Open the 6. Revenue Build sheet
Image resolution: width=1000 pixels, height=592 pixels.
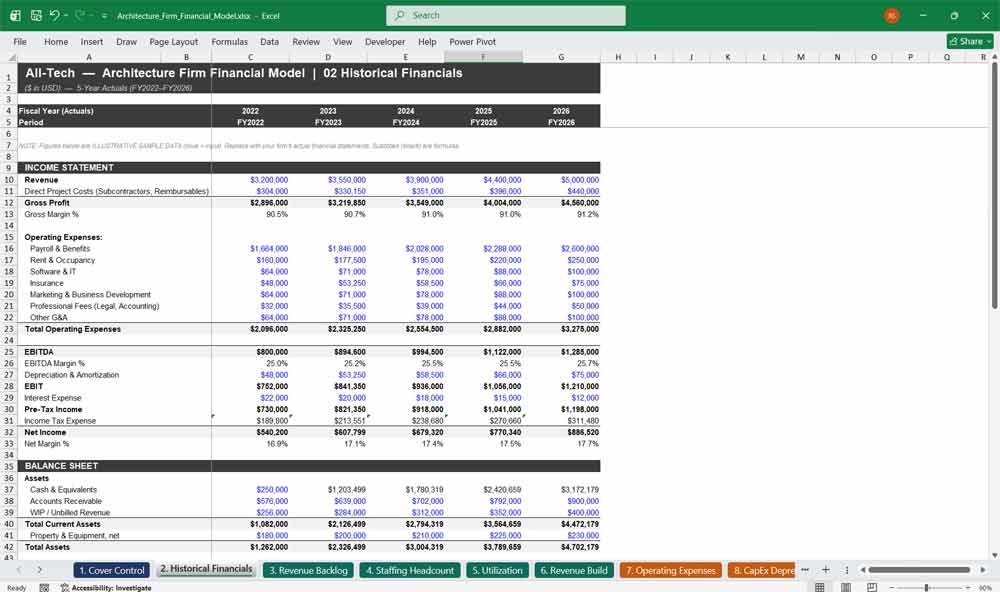coord(574,570)
